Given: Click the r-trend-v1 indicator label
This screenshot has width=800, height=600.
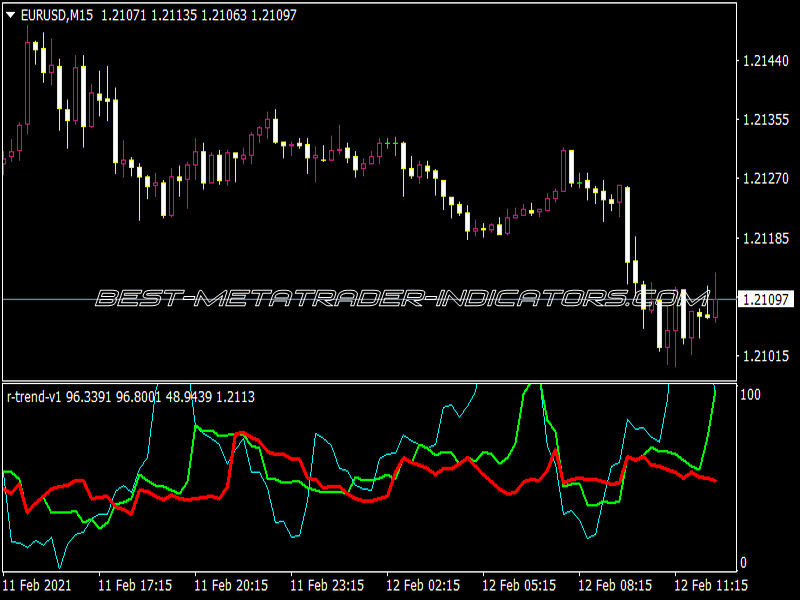Looking at the screenshot, I should 34,397.
